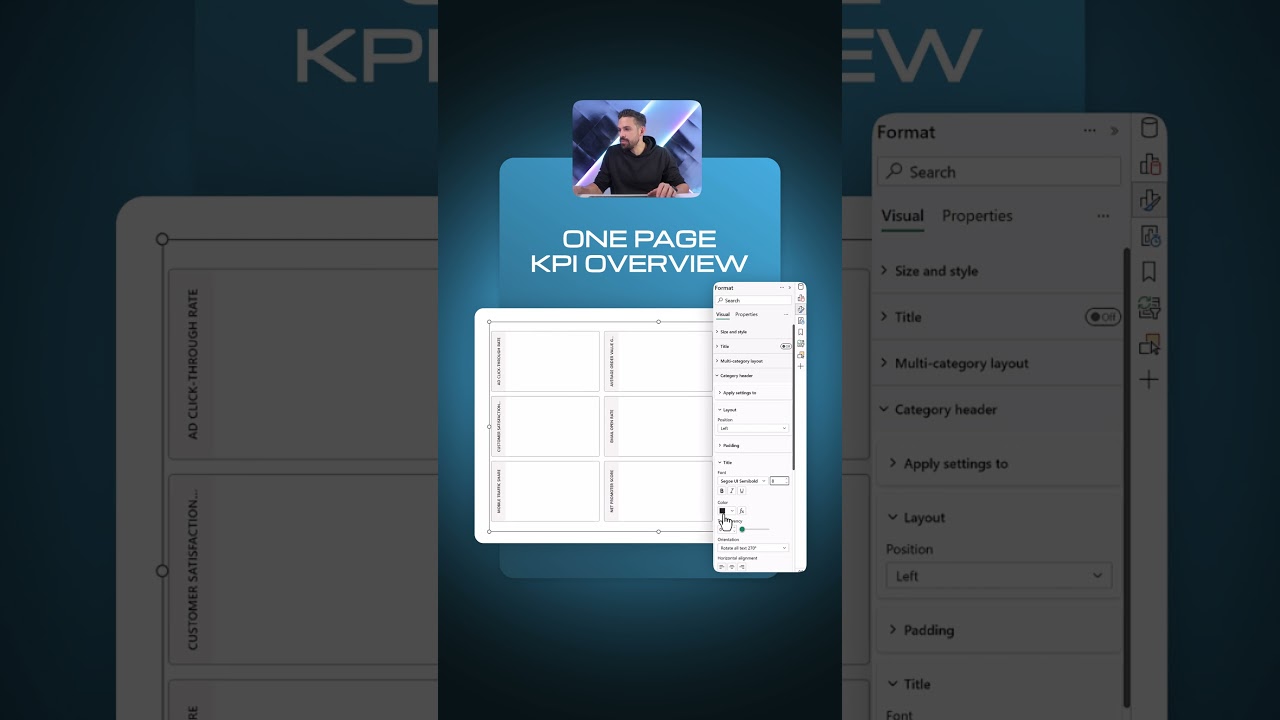Toggle Bold in the small Format pane
The height and width of the screenshot is (720, 1280).
tap(722, 491)
